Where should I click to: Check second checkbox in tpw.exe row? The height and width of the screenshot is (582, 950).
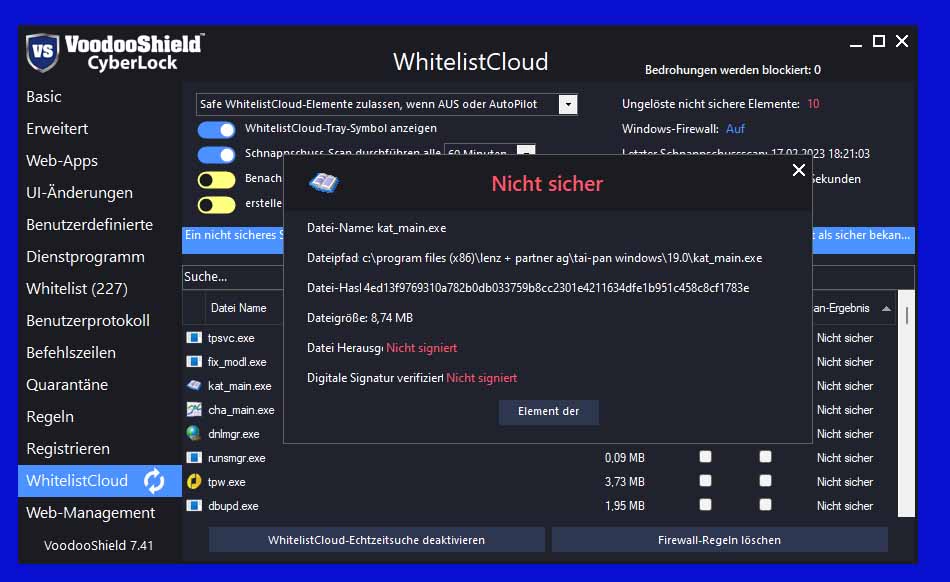pyautogui.click(x=765, y=481)
